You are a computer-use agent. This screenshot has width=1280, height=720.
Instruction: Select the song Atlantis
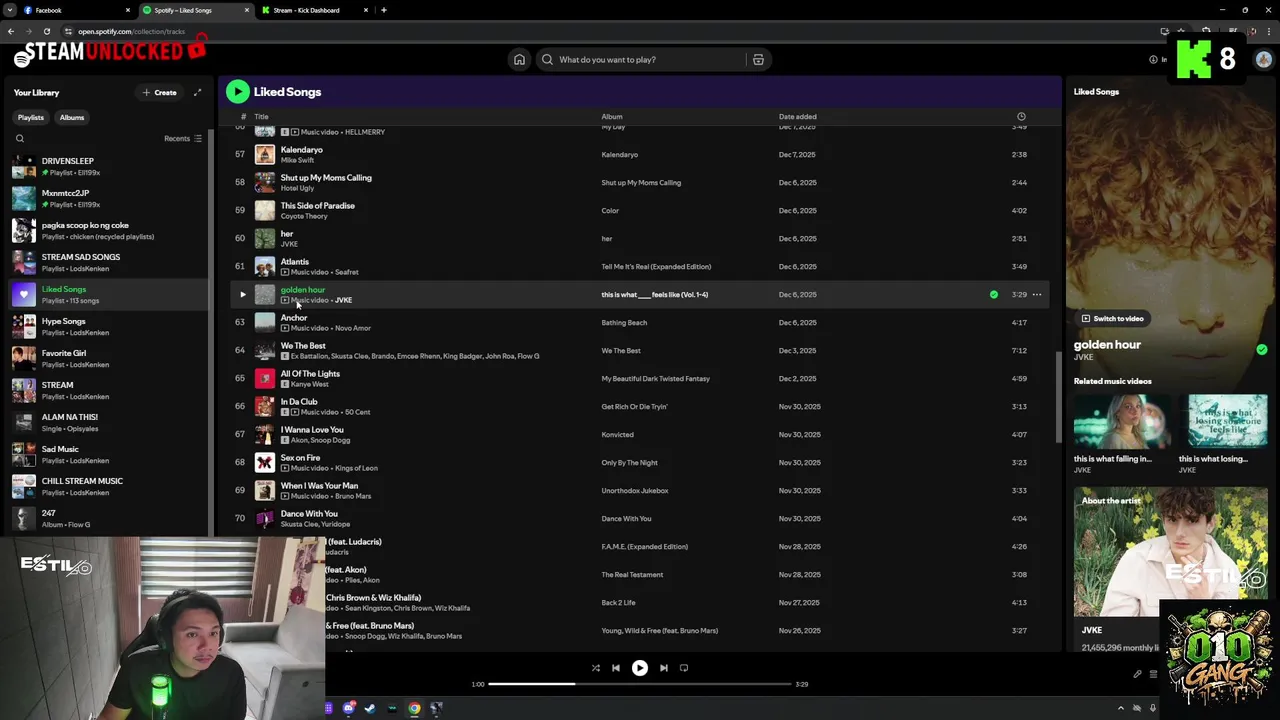(294, 262)
